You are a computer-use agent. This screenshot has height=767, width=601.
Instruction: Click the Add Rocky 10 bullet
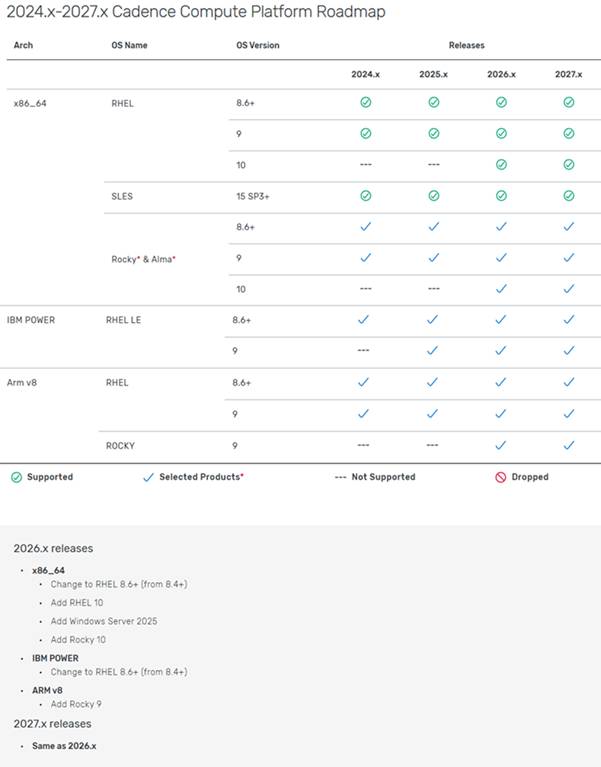coord(78,640)
